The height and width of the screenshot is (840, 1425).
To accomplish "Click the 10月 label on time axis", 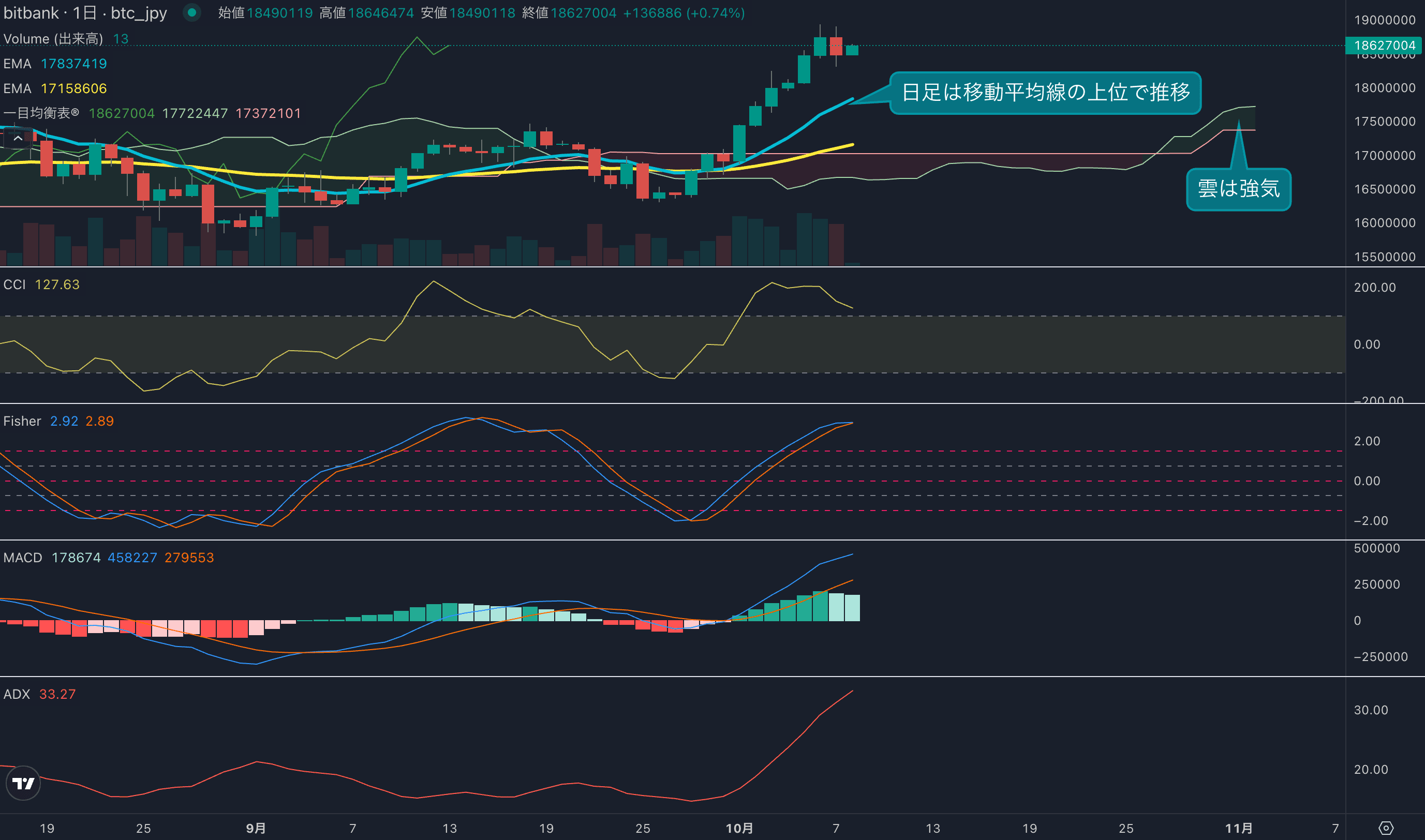I will pos(739,828).
